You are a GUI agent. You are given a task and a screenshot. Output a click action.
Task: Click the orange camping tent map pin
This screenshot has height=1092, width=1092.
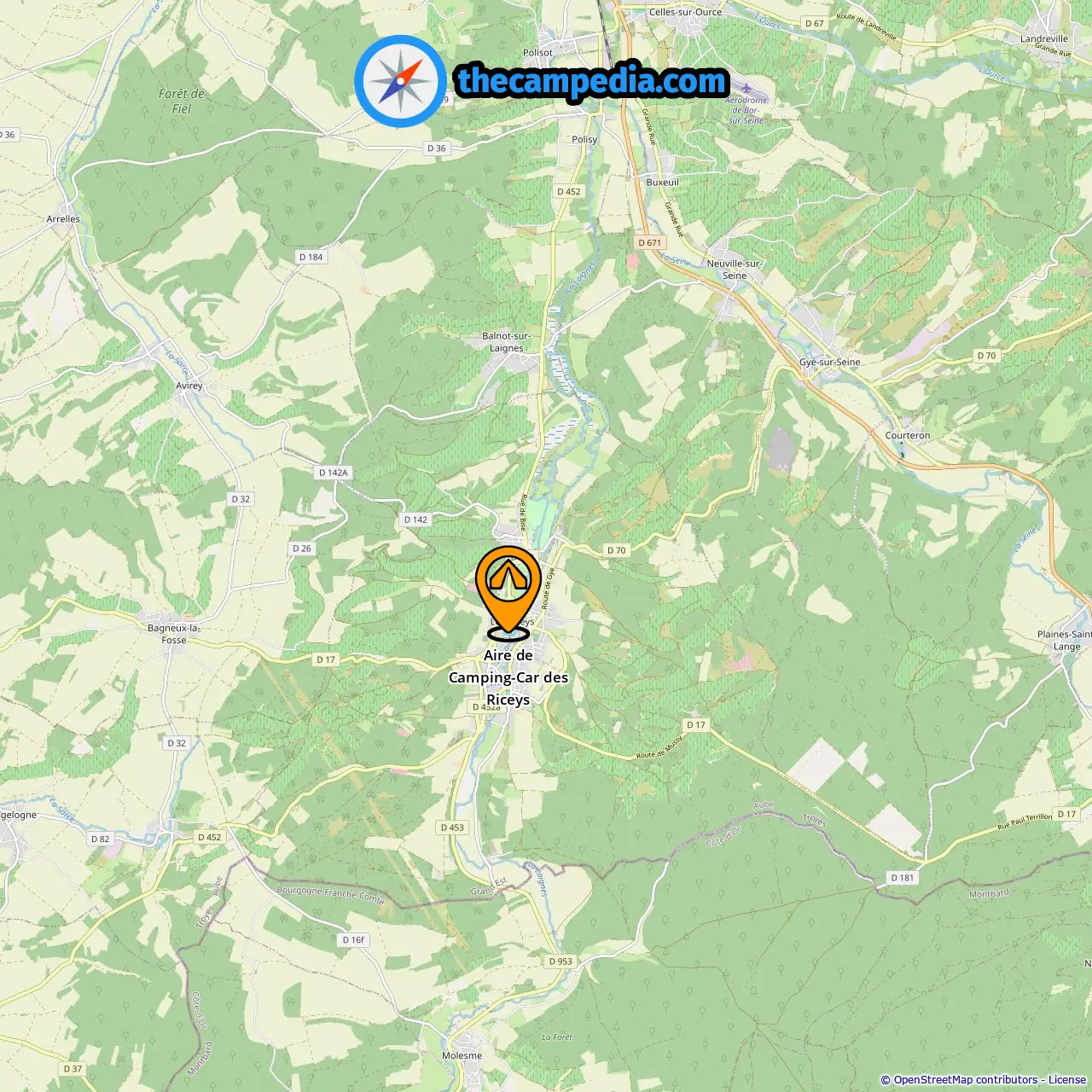click(508, 590)
